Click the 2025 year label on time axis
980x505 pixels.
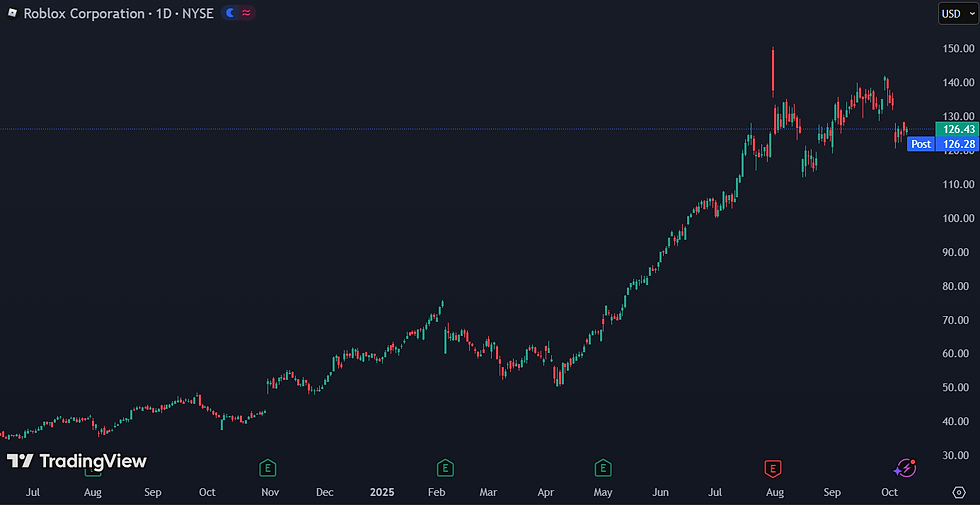(381, 492)
